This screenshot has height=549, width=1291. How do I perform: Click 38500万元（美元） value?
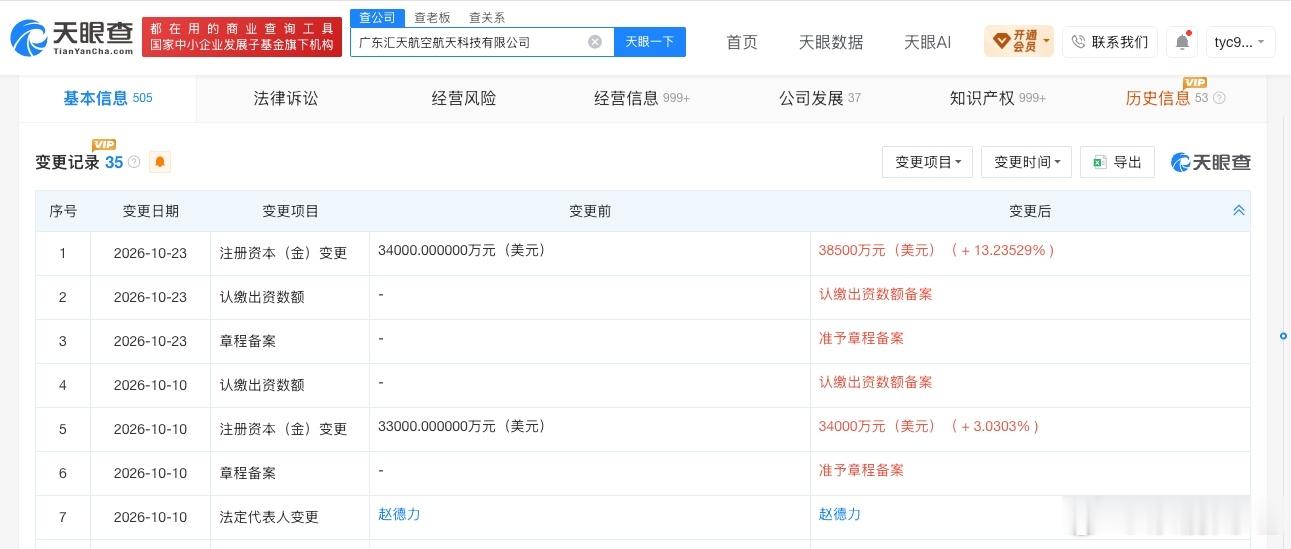877,250
